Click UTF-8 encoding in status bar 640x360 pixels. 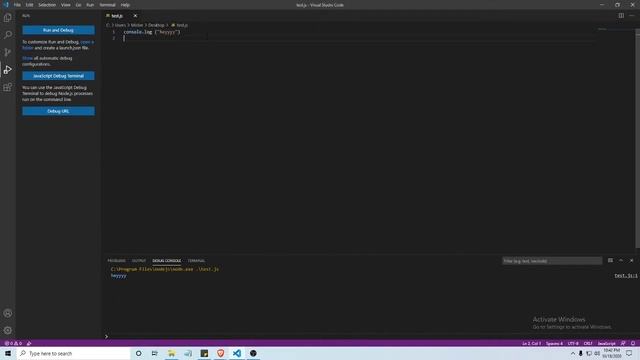tap(573, 343)
